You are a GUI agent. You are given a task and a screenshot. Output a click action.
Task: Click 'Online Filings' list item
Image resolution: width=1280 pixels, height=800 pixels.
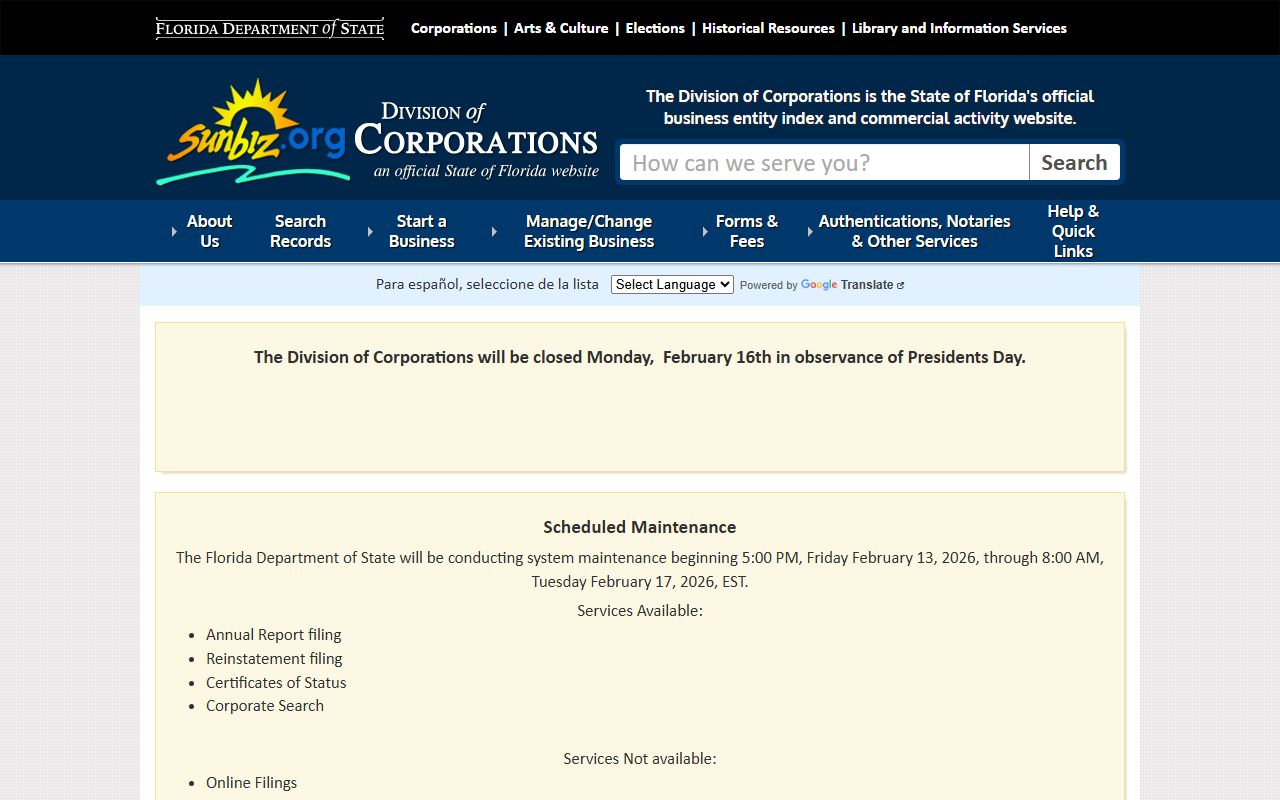coord(251,783)
